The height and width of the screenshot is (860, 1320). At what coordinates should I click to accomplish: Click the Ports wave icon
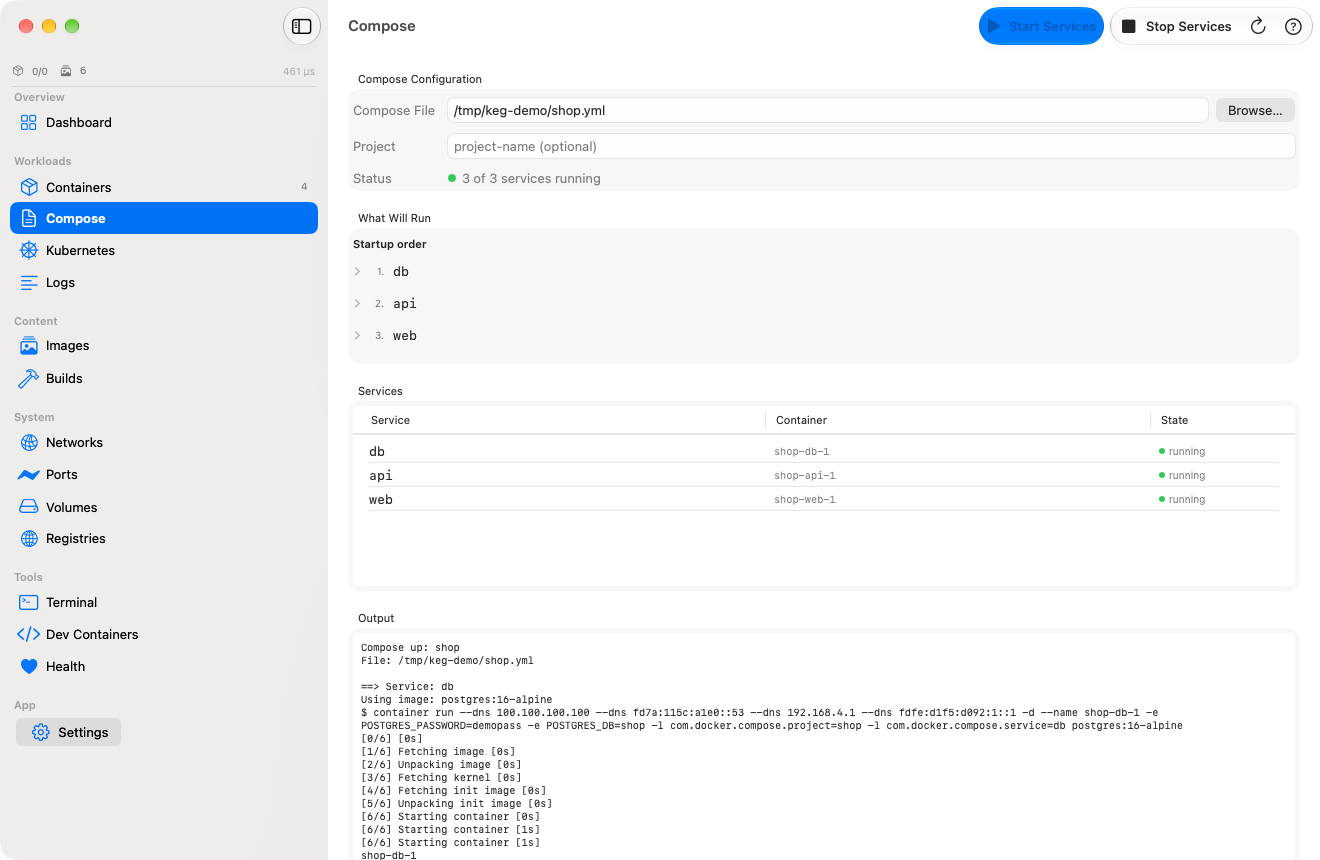[28, 475]
